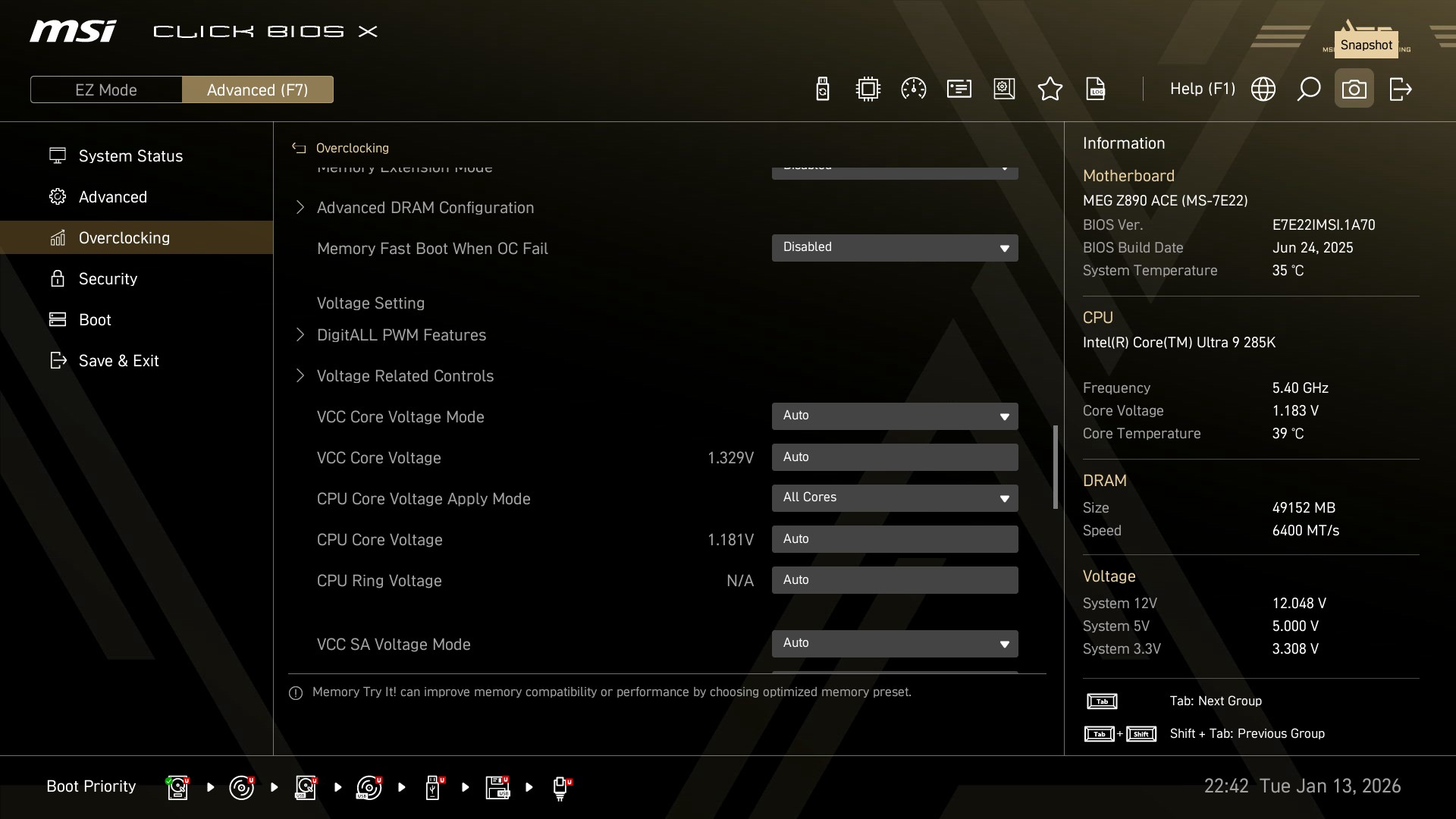Open Security in left sidebar
The width and height of the screenshot is (1456, 819).
pyautogui.click(x=108, y=279)
